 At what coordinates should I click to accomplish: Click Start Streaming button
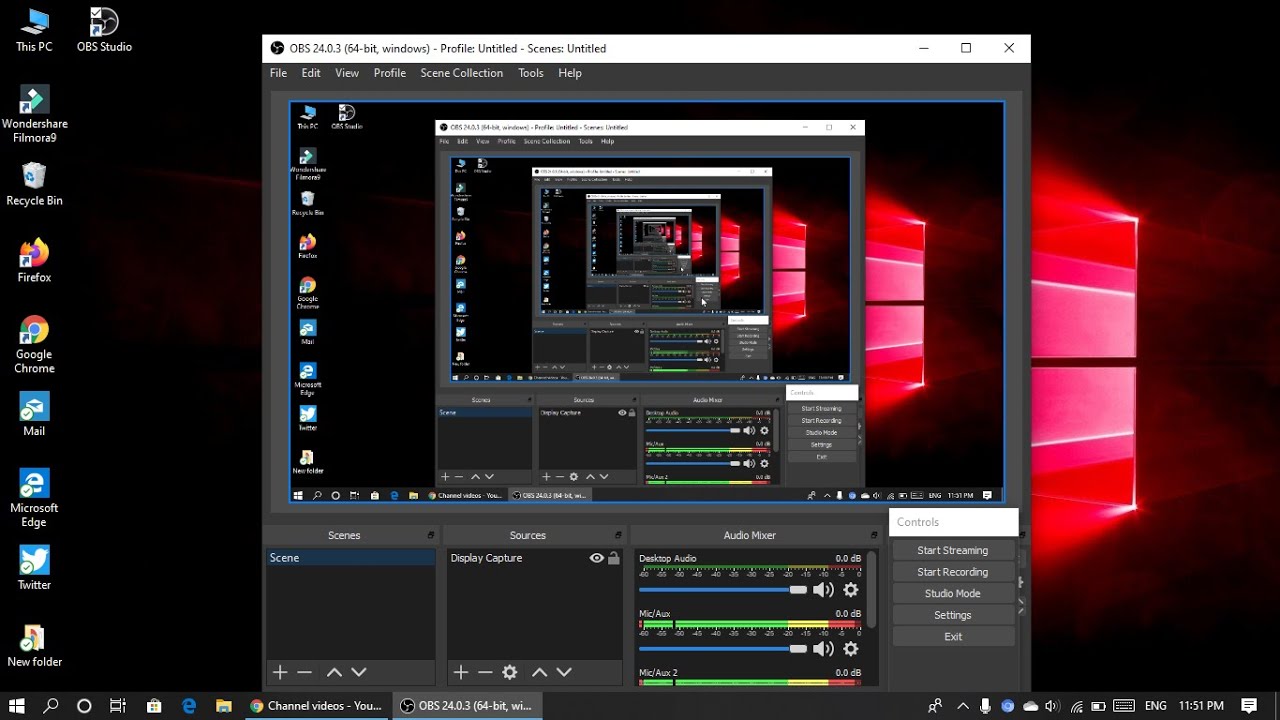coord(953,550)
